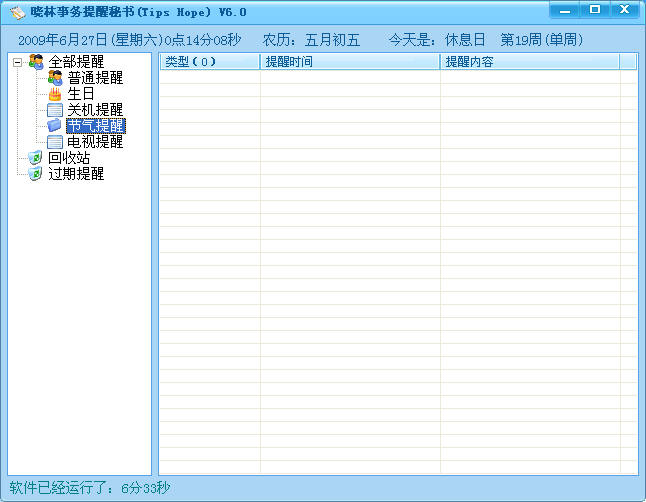646x502 pixels.
Task: Click the 过期提醒 recycle bin icon
Action: tap(35, 174)
